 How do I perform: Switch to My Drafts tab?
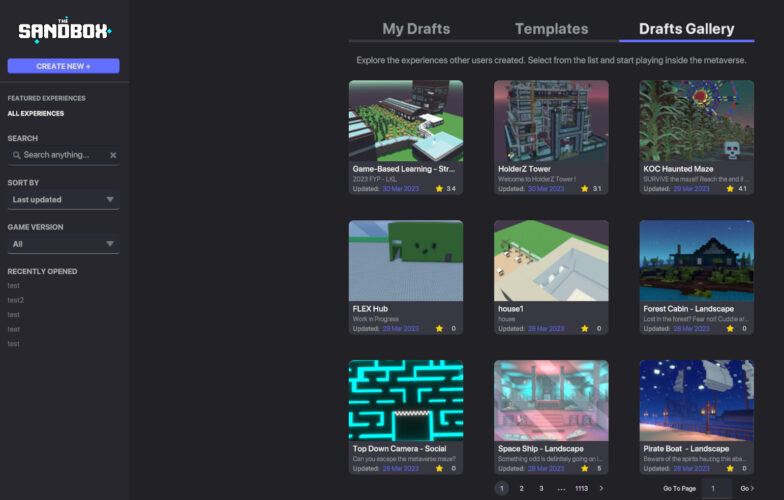pos(416,29)
